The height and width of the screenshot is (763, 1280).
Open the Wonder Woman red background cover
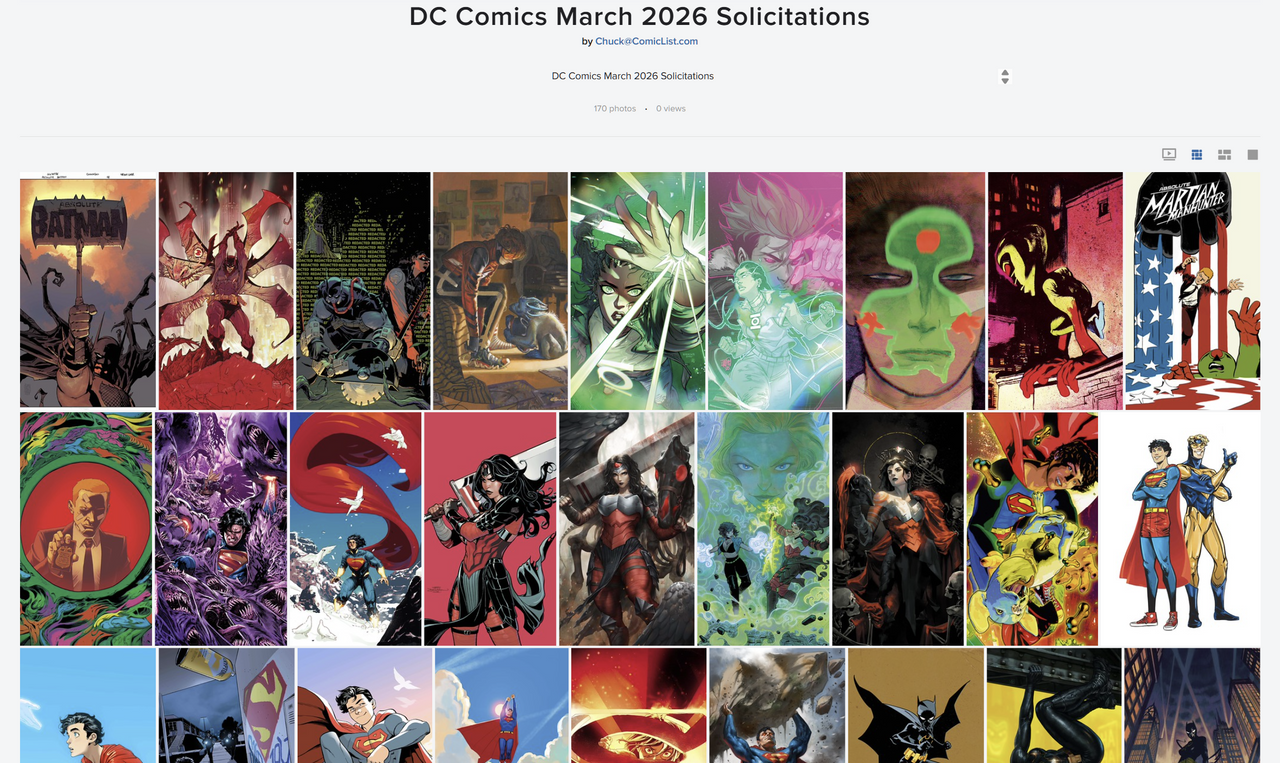pos(490,529)
